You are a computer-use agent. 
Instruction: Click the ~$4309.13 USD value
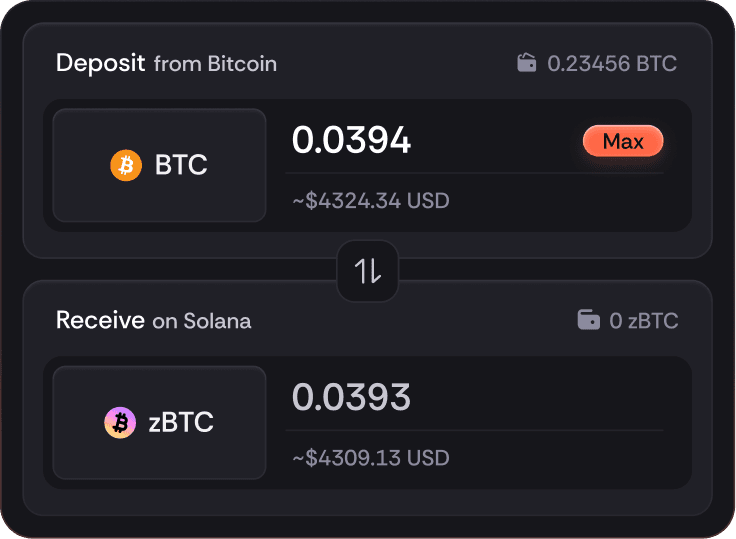point(370,458)
